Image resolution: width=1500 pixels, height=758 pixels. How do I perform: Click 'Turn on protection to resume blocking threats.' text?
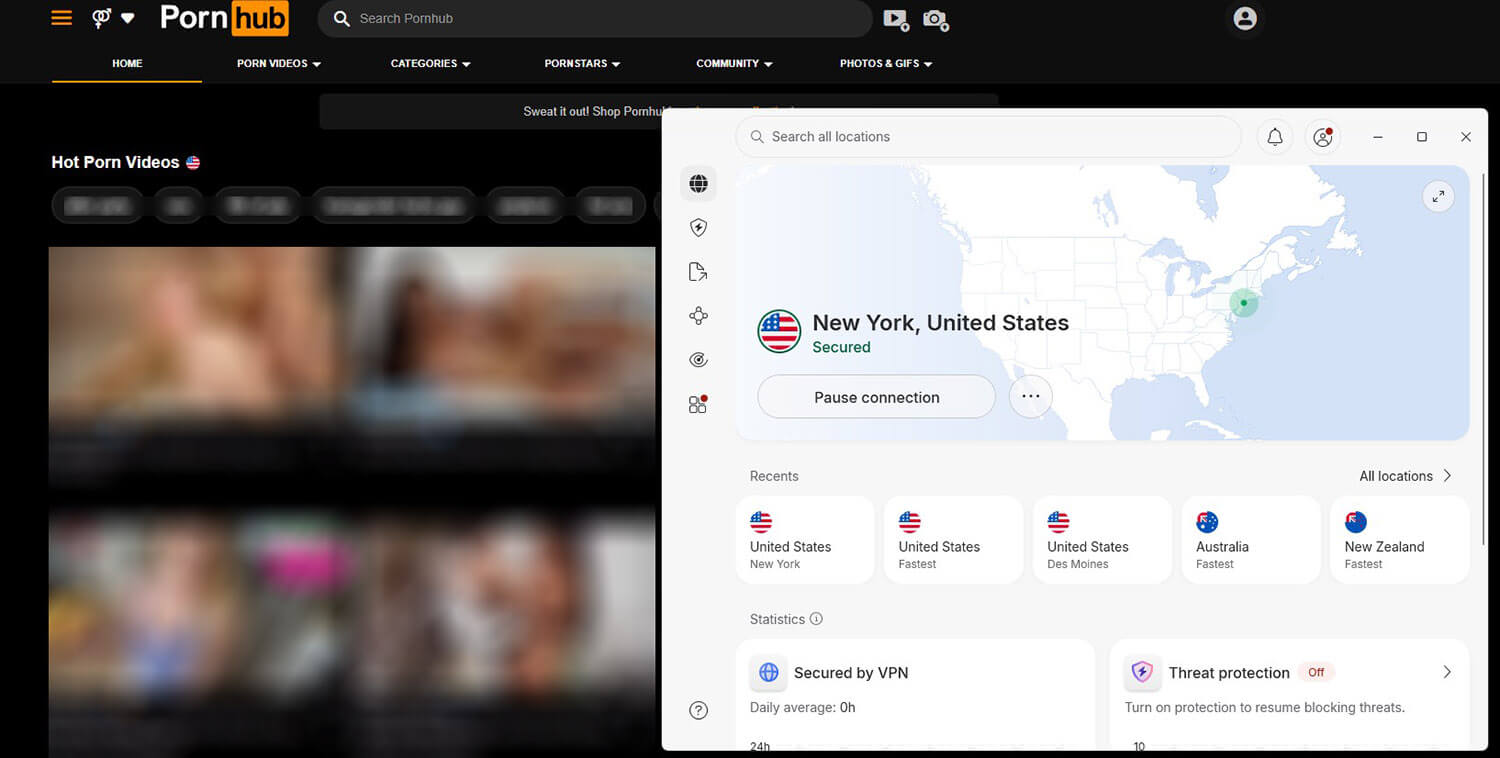click(x=1265, y=707)
